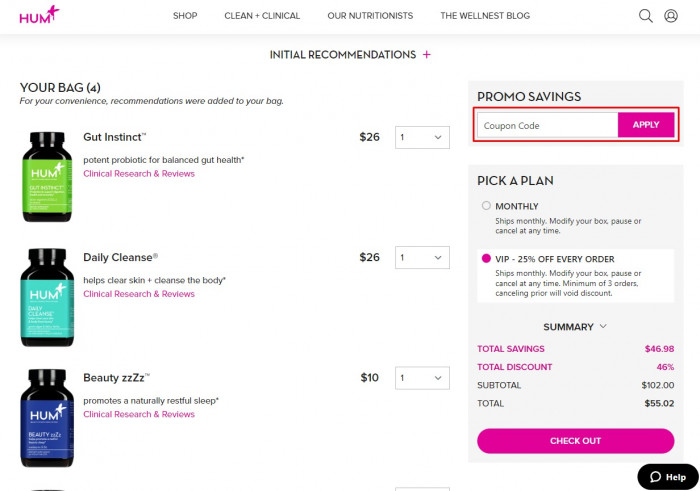700x491 pixels.
Task: Expand Initial Recommendations plus icon
Action: [x=427, y=54]
